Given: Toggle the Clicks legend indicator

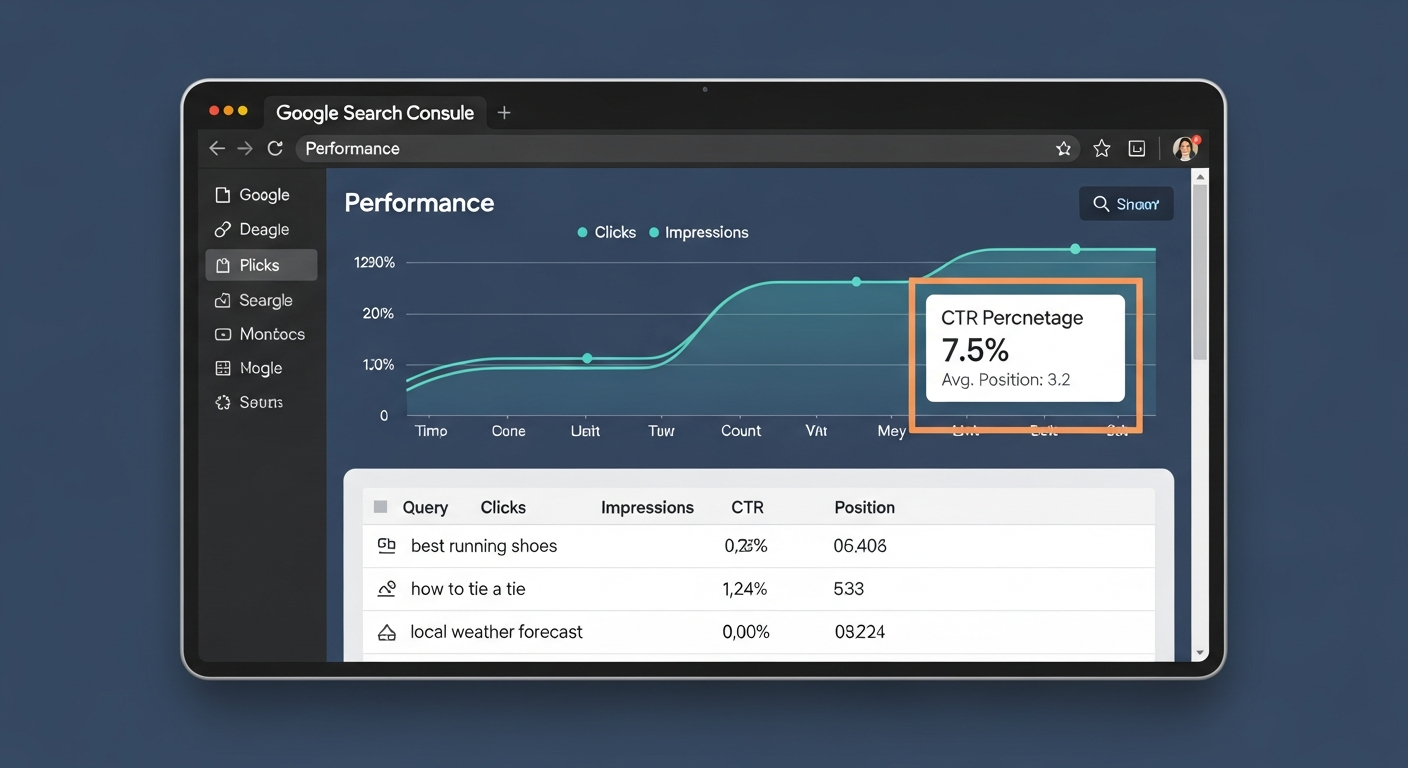Looking at the screenshot, I should pos(583,232).
